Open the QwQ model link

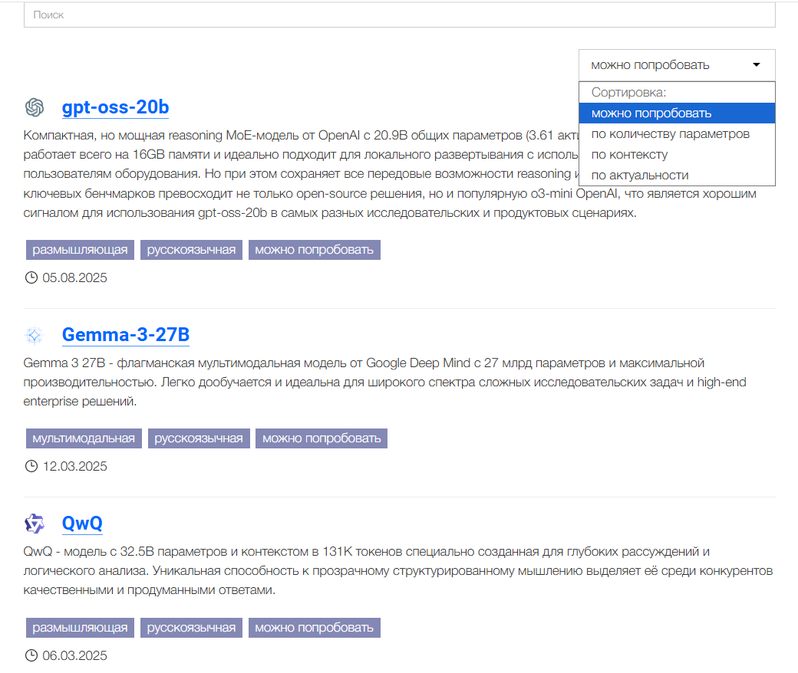coord(82,524)
